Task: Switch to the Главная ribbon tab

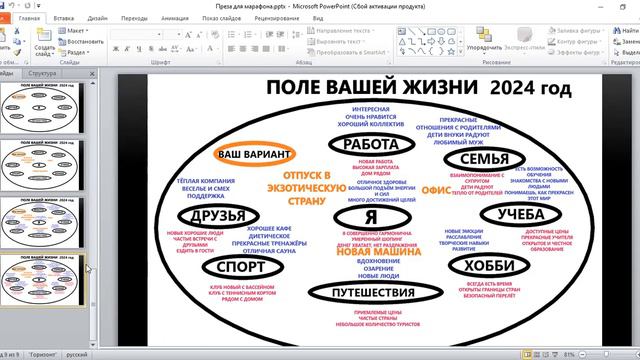Action: (29, 18)
